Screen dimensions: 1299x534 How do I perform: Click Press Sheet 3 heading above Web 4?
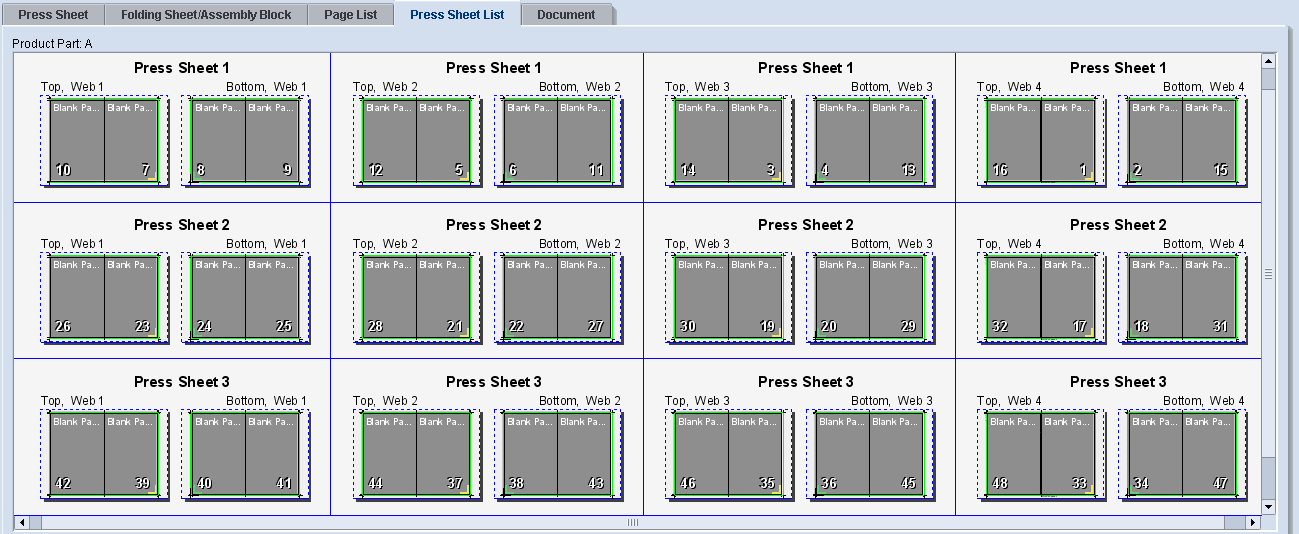[x=1118, y=382]
